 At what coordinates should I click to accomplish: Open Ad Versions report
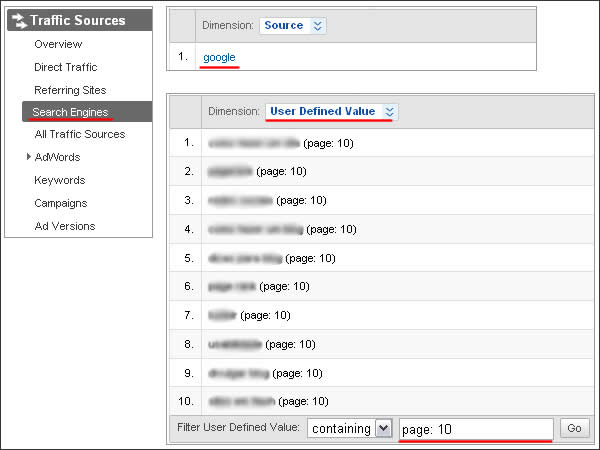coord(65,226)
